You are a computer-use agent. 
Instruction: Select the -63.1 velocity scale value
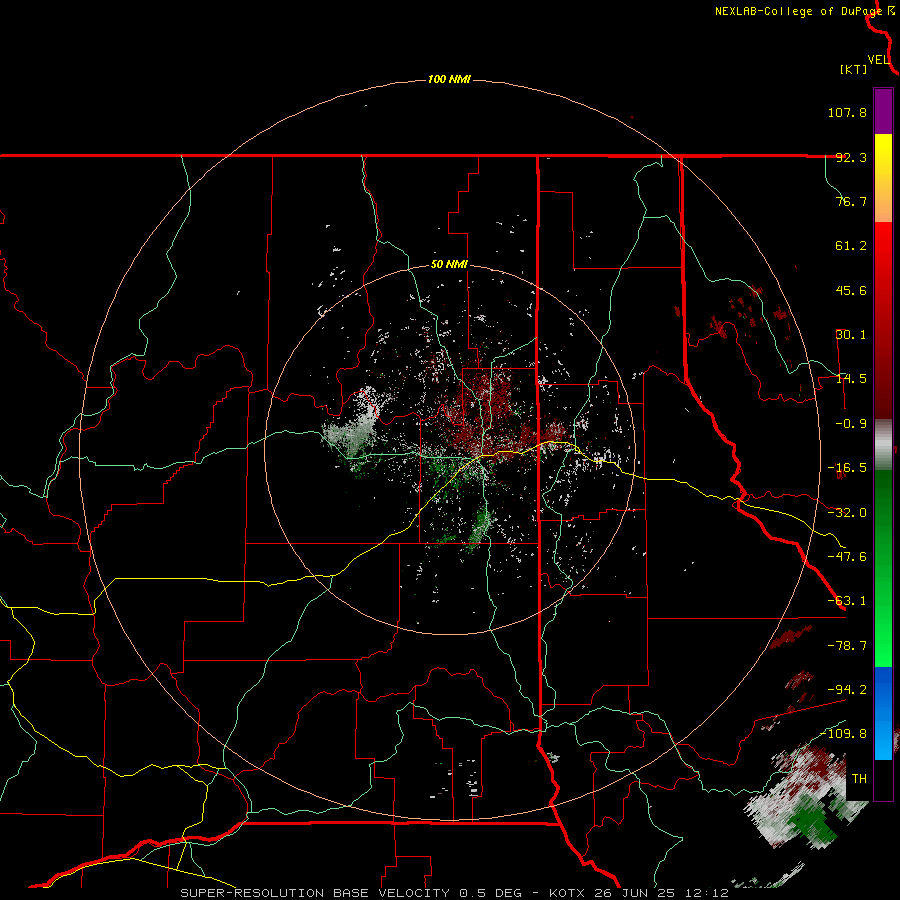847,601
